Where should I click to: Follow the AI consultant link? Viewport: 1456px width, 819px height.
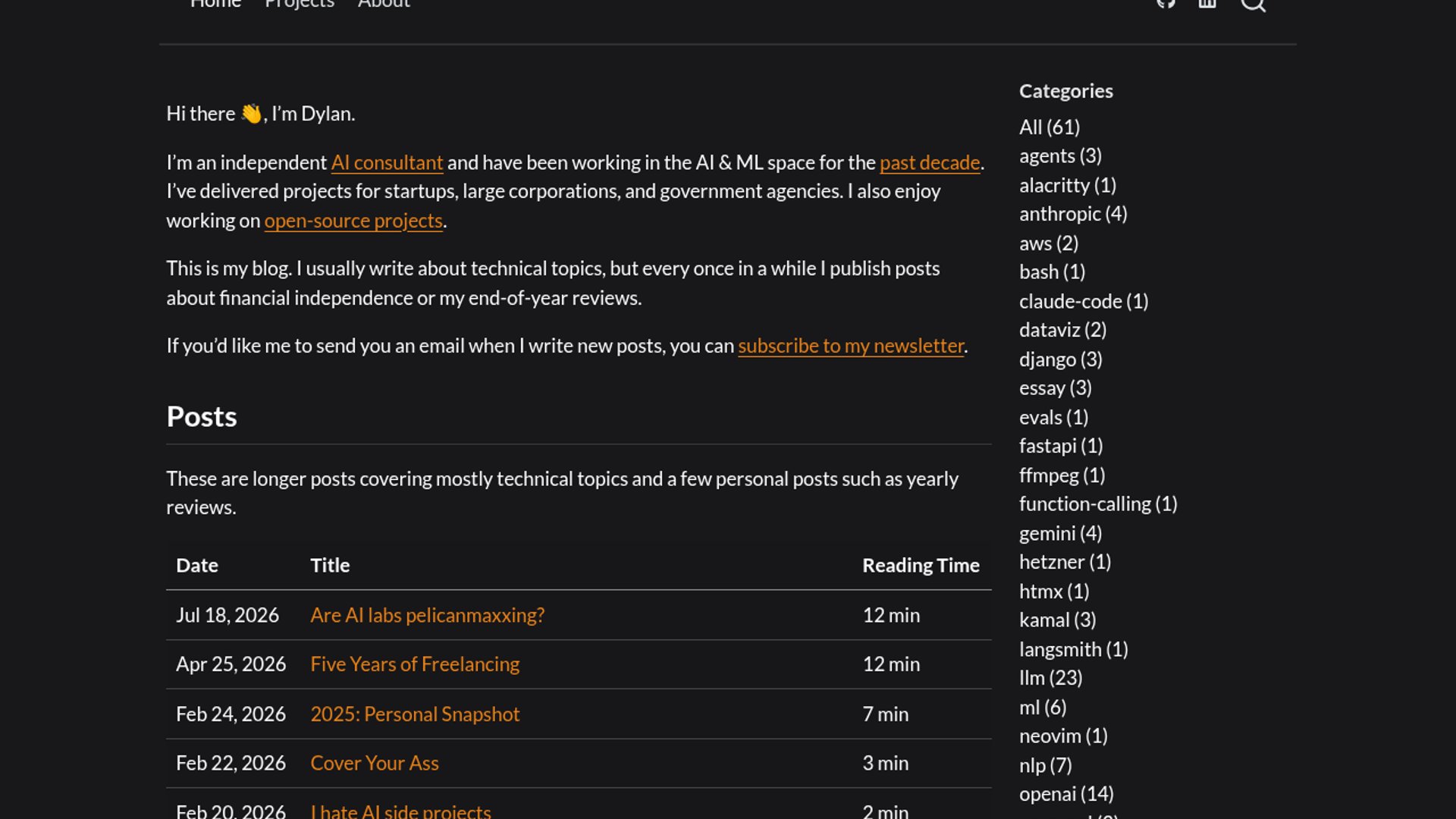pyautogui.click(x=387, y=162)
